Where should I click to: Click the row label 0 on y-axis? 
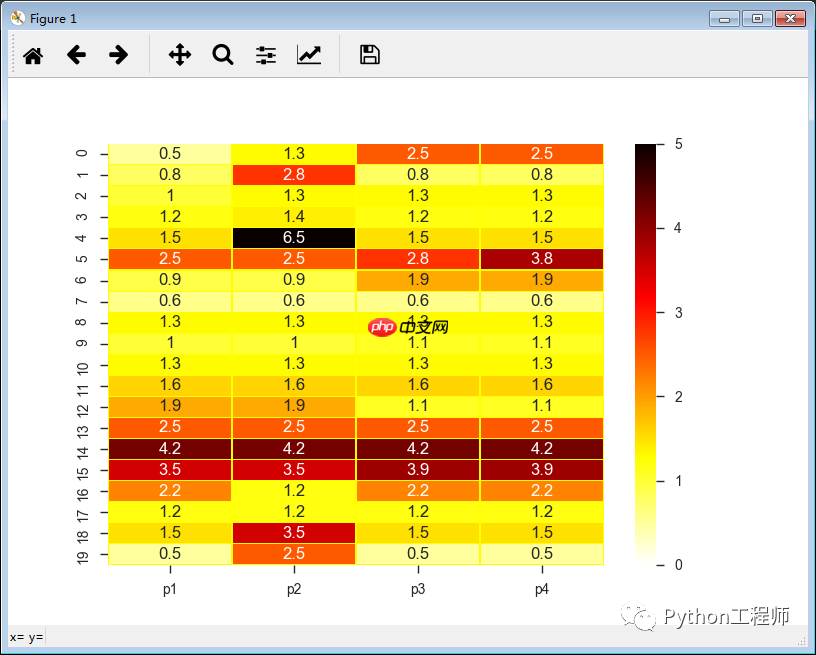[82, 153]
